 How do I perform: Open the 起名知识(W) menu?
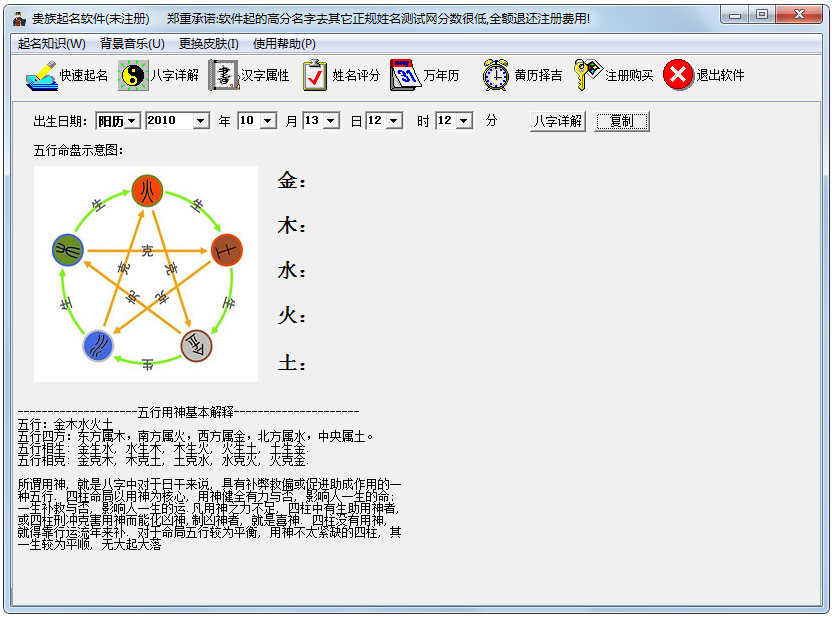click(x=51, y=44)
